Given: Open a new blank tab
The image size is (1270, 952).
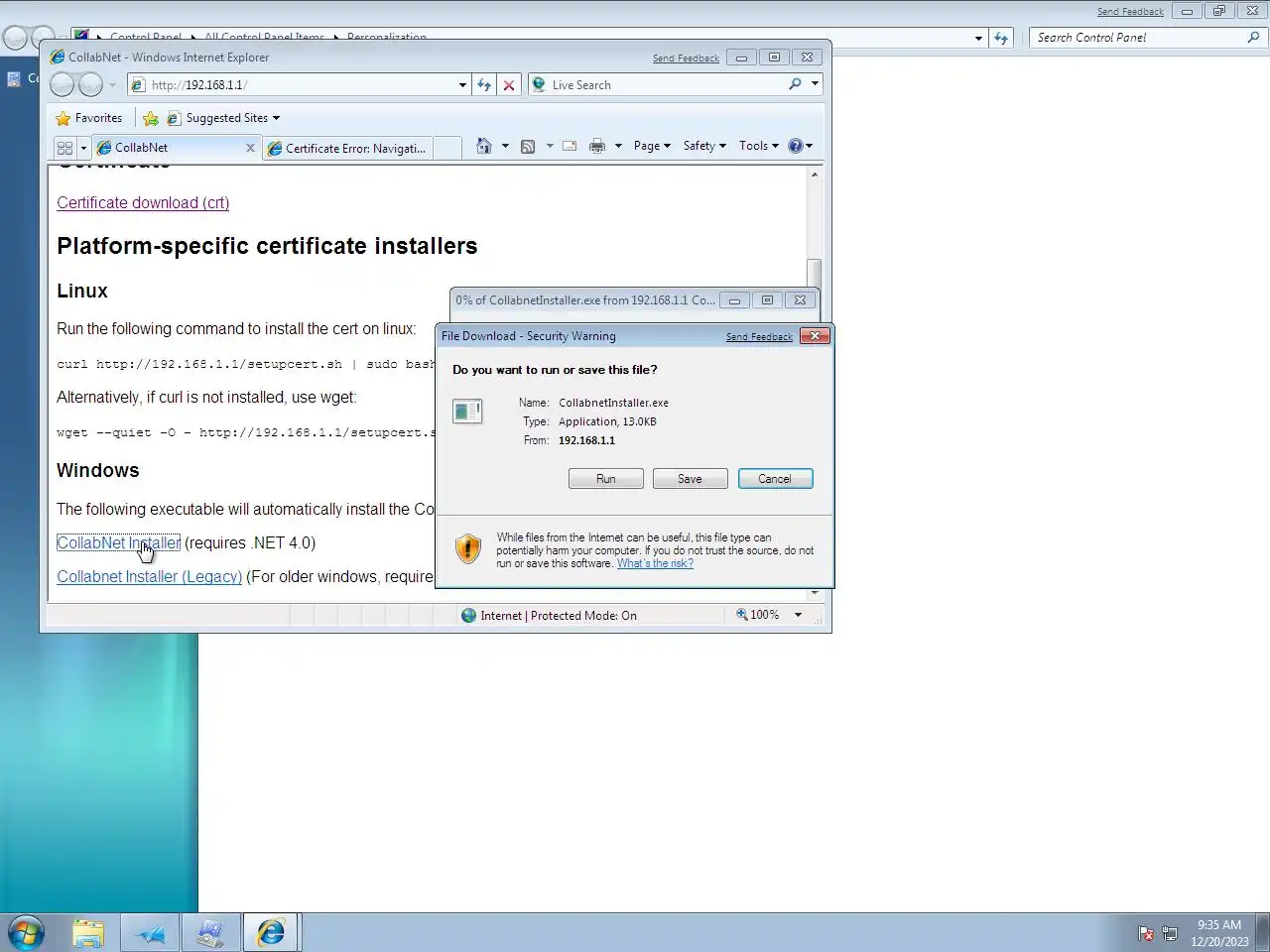Looking at the screenshot, I should click(448, 148).
